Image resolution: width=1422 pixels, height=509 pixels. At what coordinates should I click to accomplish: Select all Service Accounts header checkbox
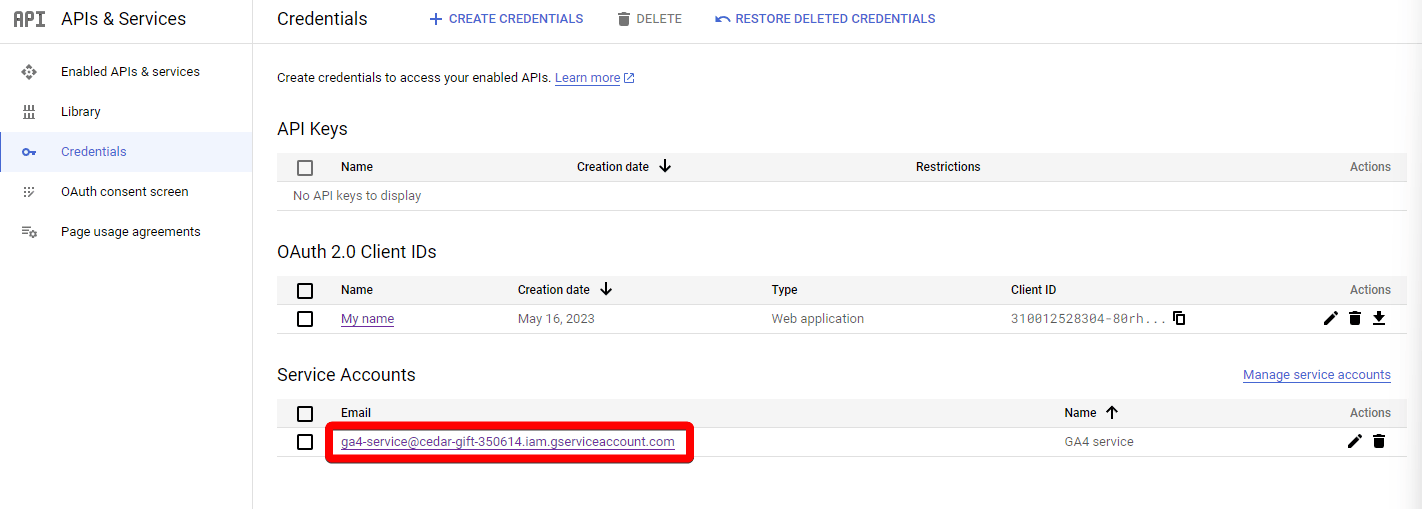pyautogui.click(x=305, y=414)
